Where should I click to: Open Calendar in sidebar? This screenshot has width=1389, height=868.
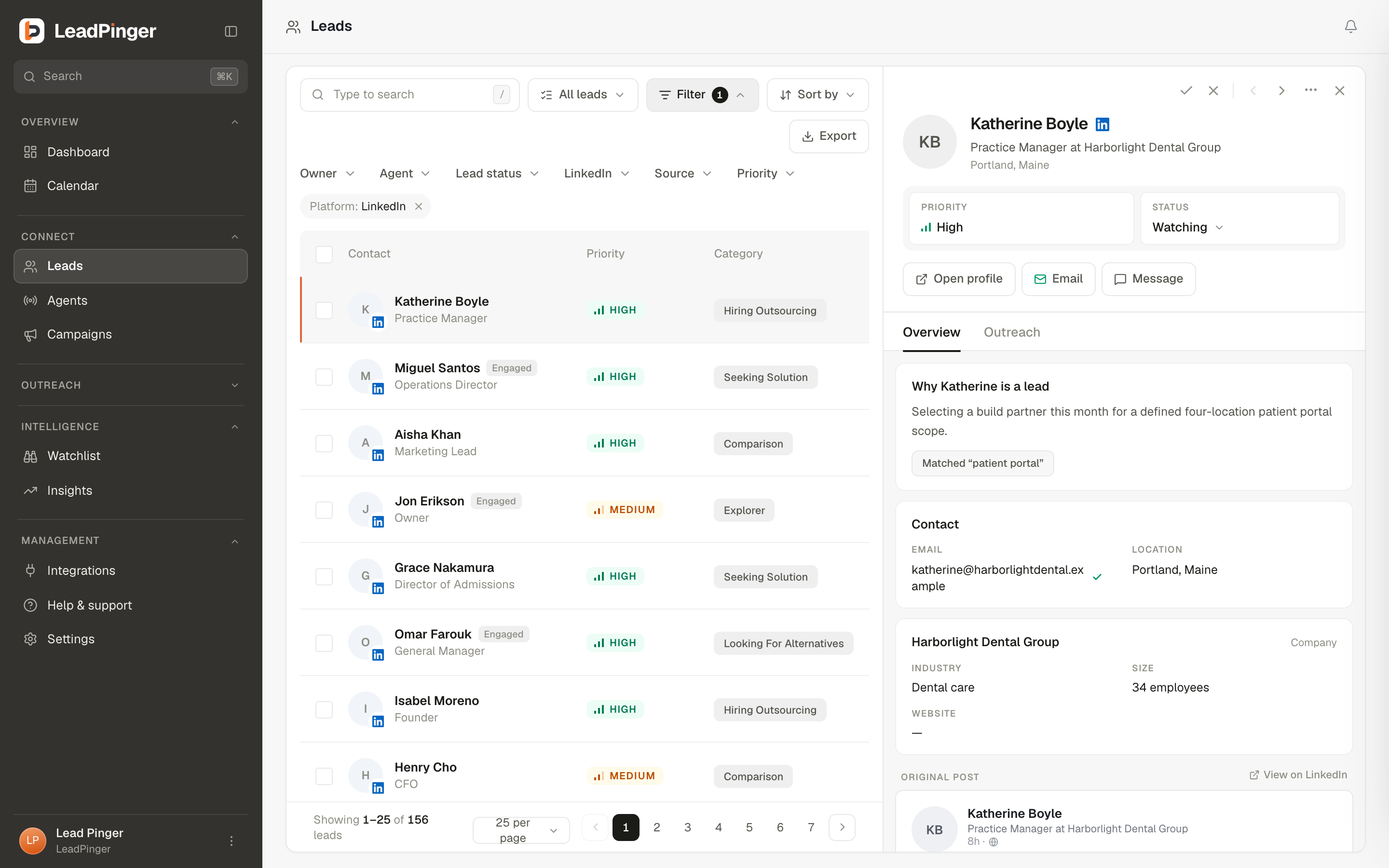pyautogui.click(x=130, y=186)
